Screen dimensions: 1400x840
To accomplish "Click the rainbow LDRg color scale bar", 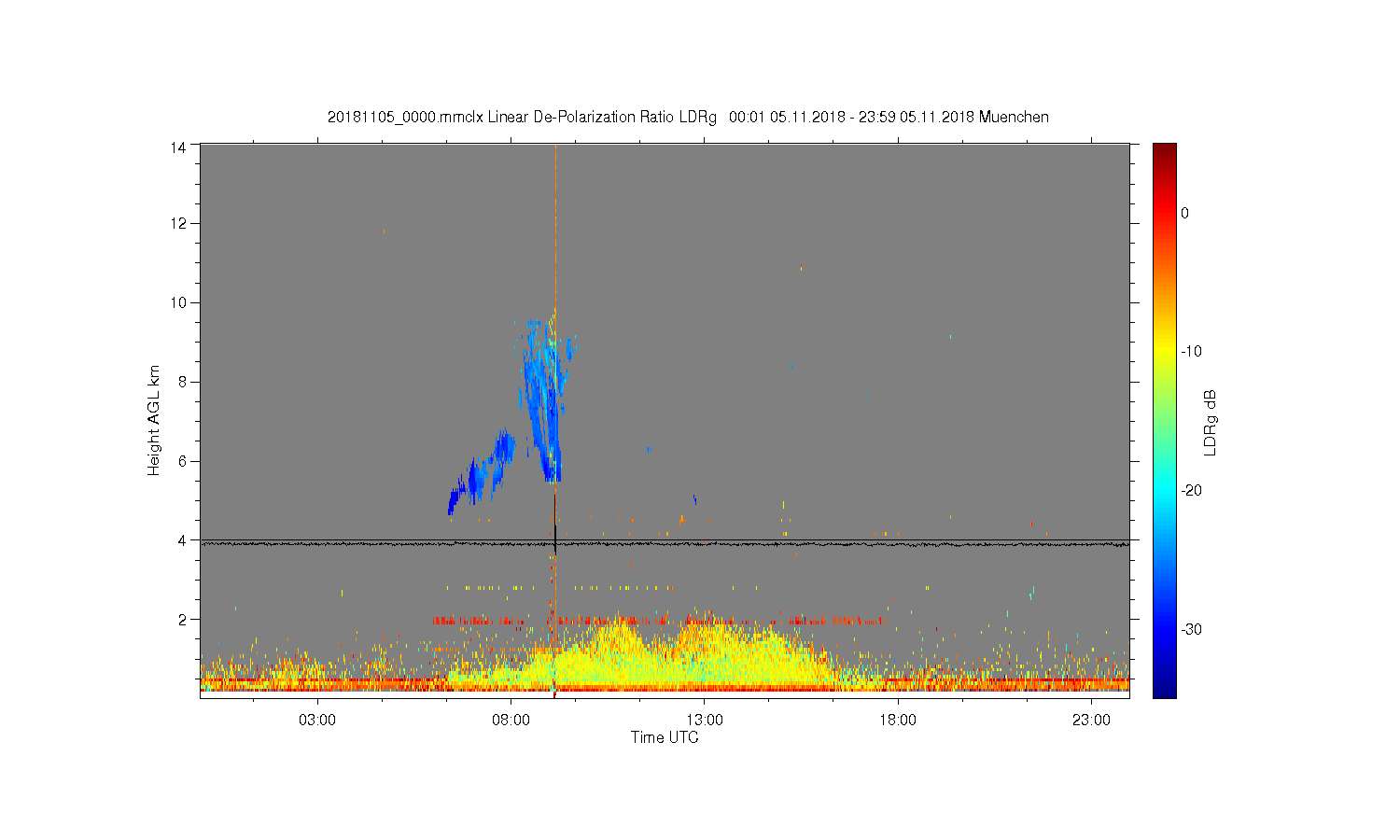I will click(1164, 420).
